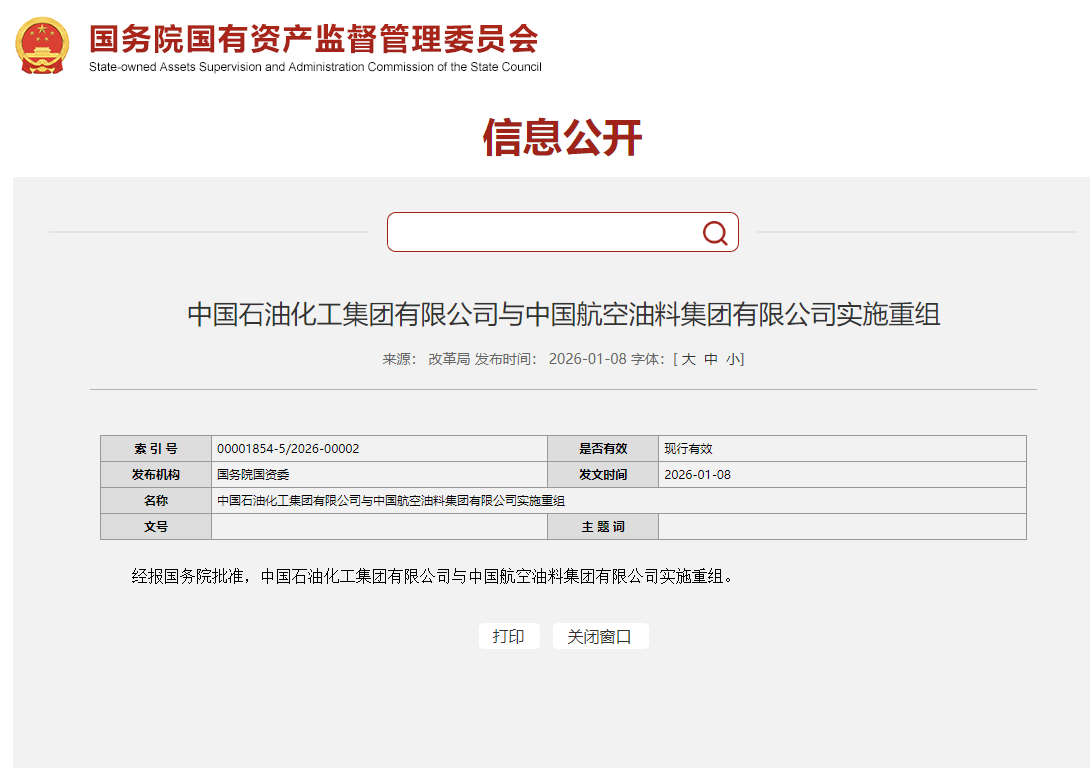Click the 现行有效 validity cell
1090x768 pixels.
[x=688, y=449]
